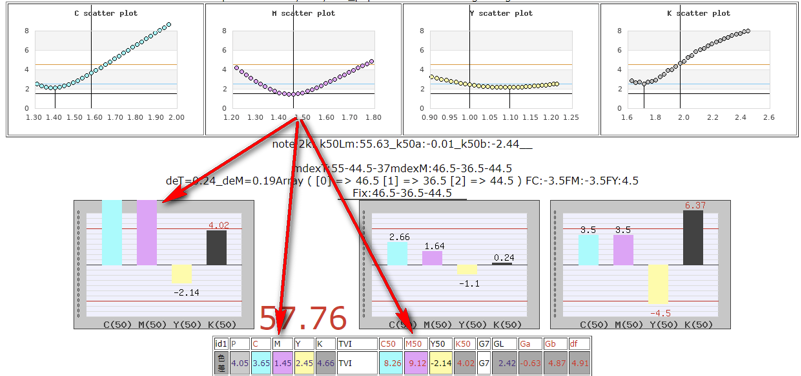Click the magenta 3.5 bar in third bar chart
801x376 pixels.
623,250
